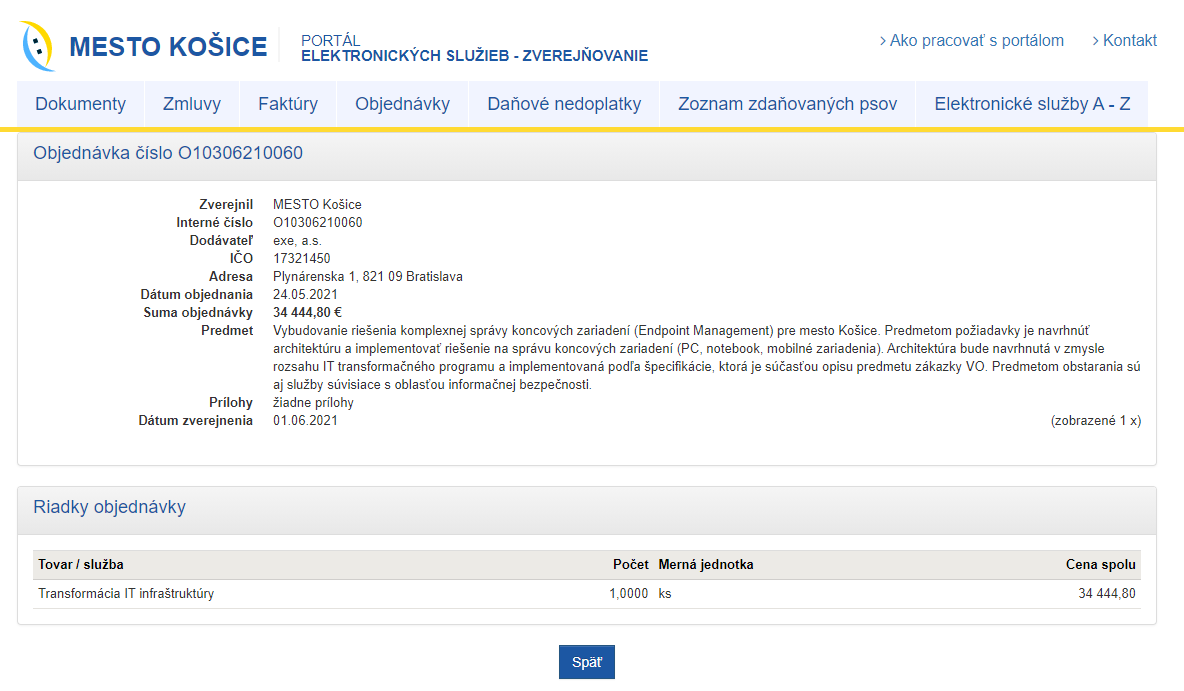Open the Ako pracovať s portálom link
The height and width of the screenshot is (691, 1184).
[x=972, y=41]
